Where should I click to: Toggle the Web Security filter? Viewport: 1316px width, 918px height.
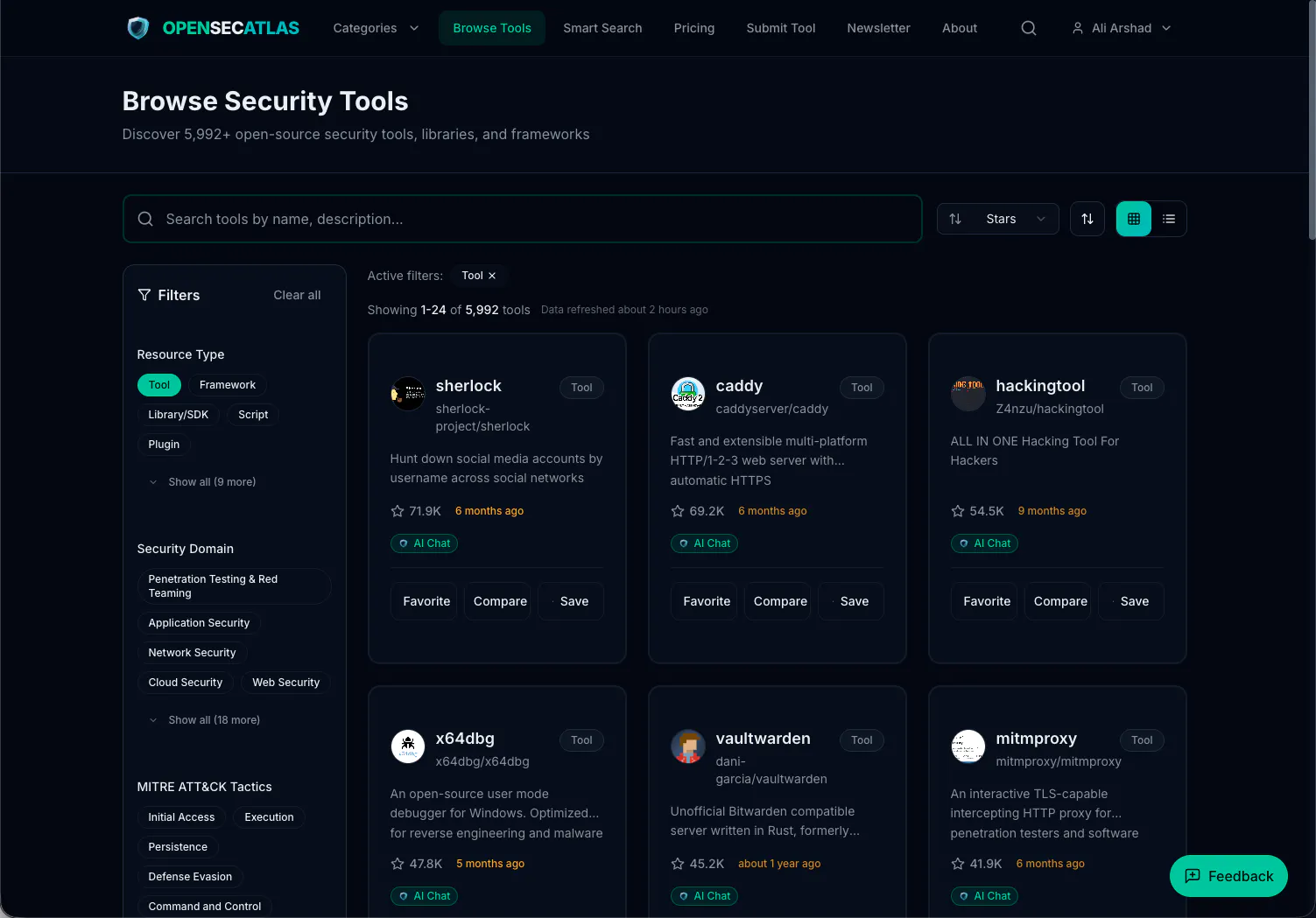pyautogui.click(x=285, y=683)
